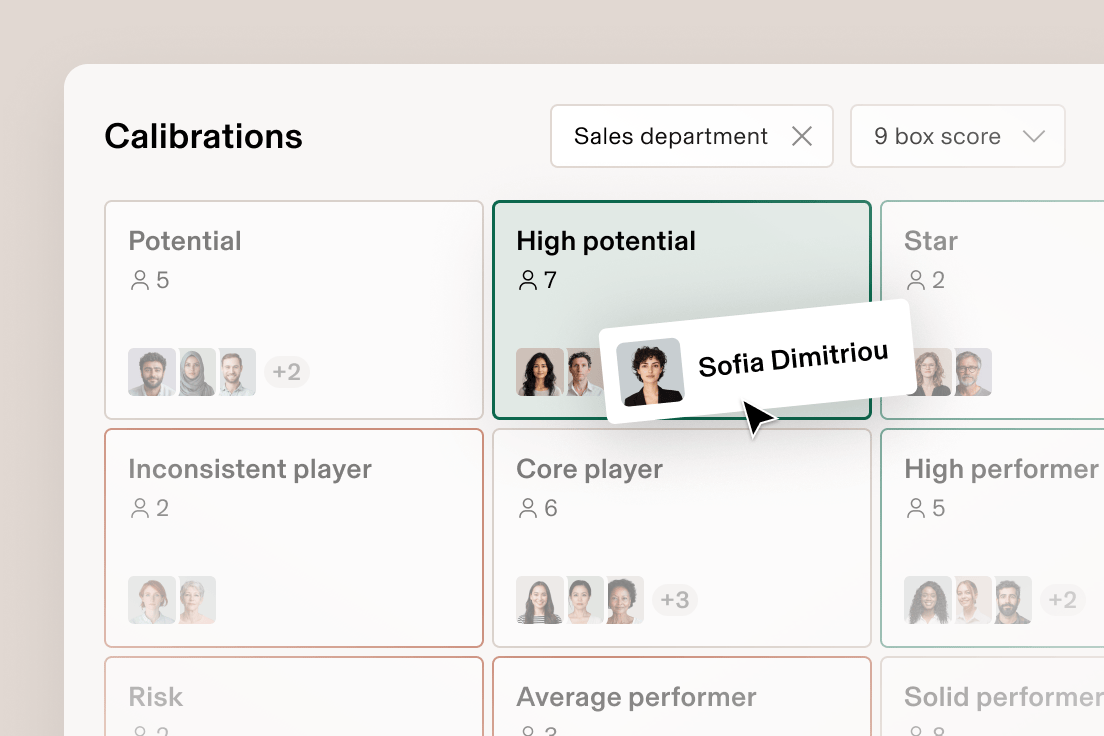Screen dimensions: 1104x736
Task: Click the people icon on Average performer card
Action: [526, 731]
